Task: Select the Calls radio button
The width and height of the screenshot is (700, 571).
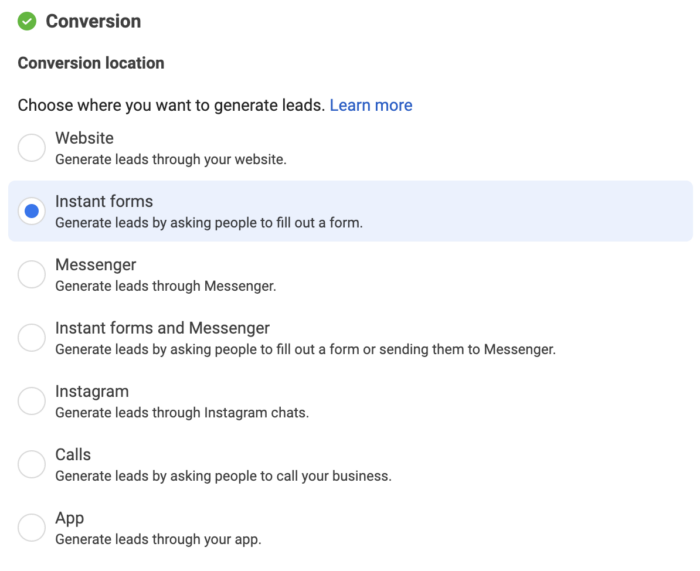Action: pos(32,464)
